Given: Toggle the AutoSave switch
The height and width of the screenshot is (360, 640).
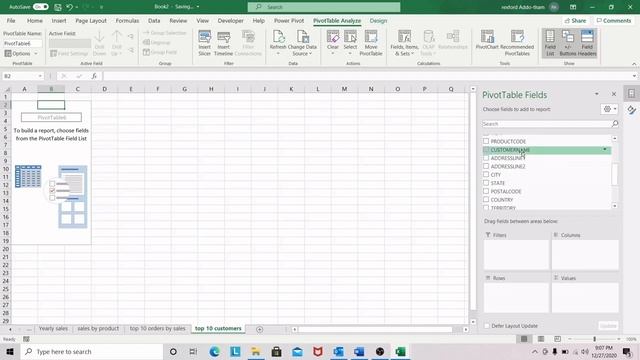Looking at the screenshot, I should tap(40, 7).
